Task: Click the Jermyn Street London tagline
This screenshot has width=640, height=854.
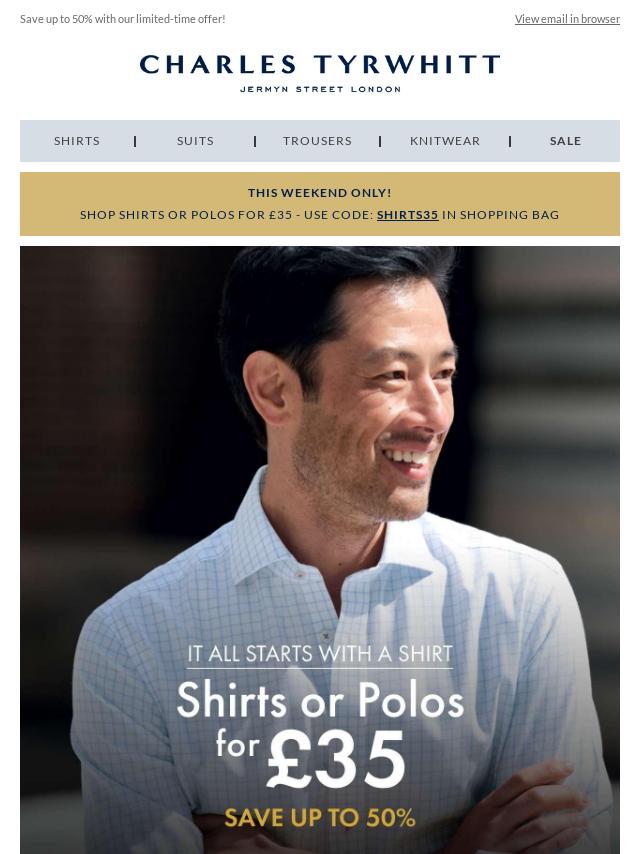Action: click(x=320, y=89)
